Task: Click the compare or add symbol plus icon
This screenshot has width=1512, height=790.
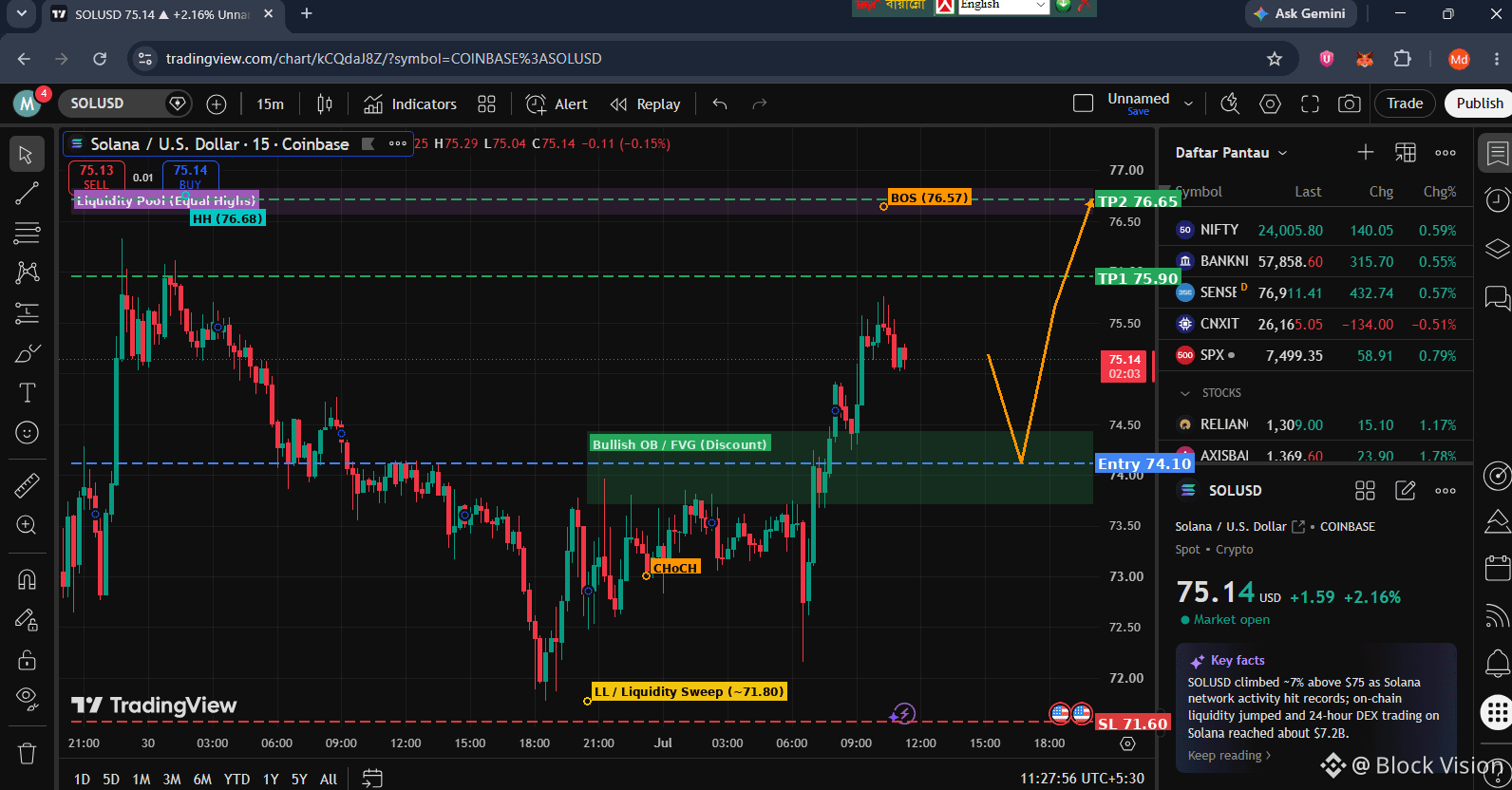Action: click(x=217, y=103)
